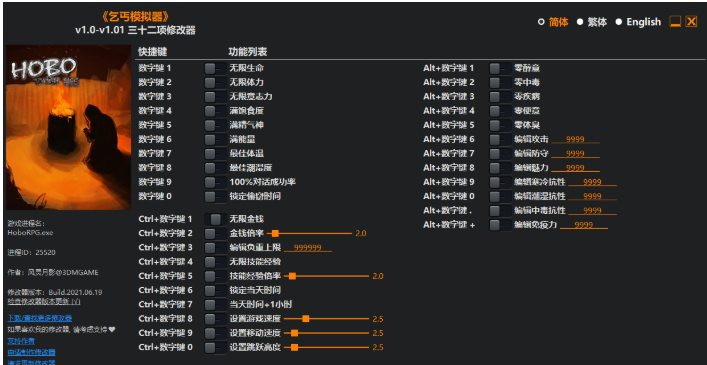Toggle 设置游戏速度 switch
Image resolution: width=707 pixels, height=365 pixels.
pyautogui.click(x=215, y=319)
